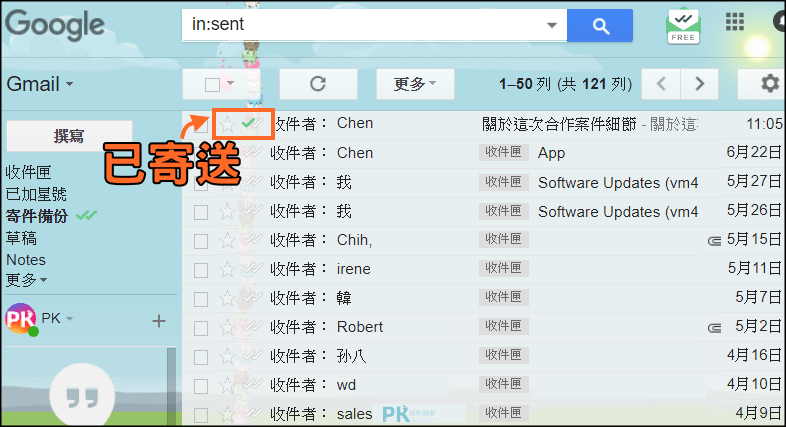
Task: Click the Google logo
Action: [x=55, y=26]
